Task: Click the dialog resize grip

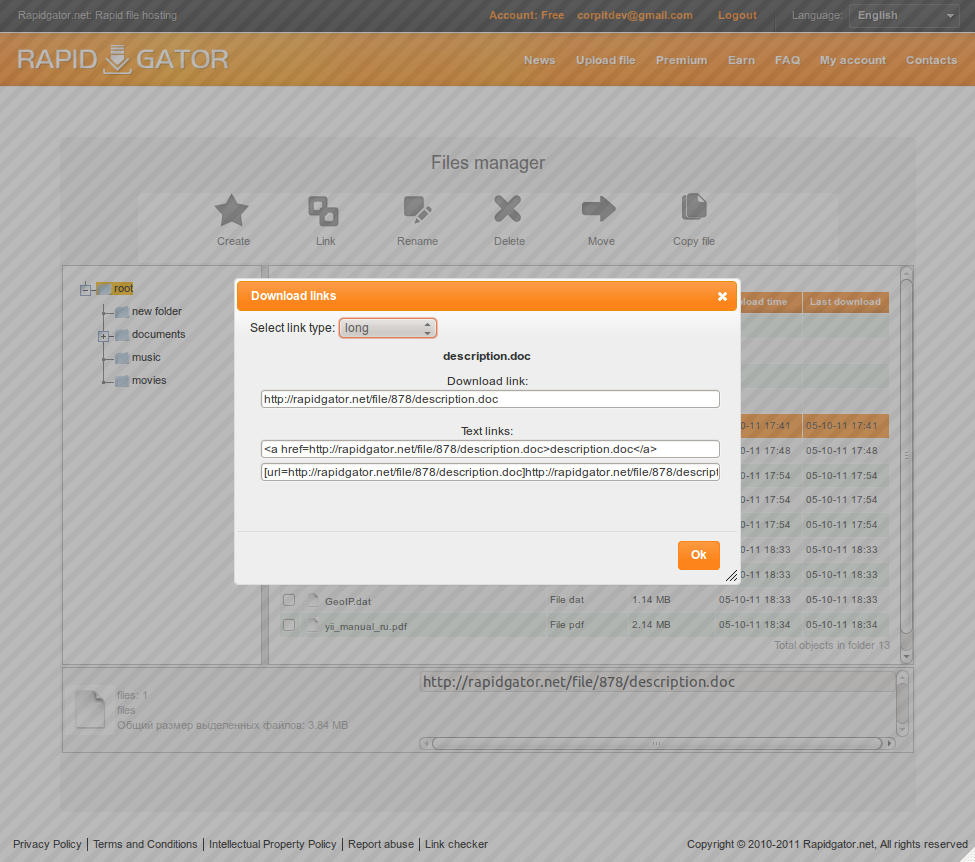Action: pyautogui.click(x=732, y=576)
